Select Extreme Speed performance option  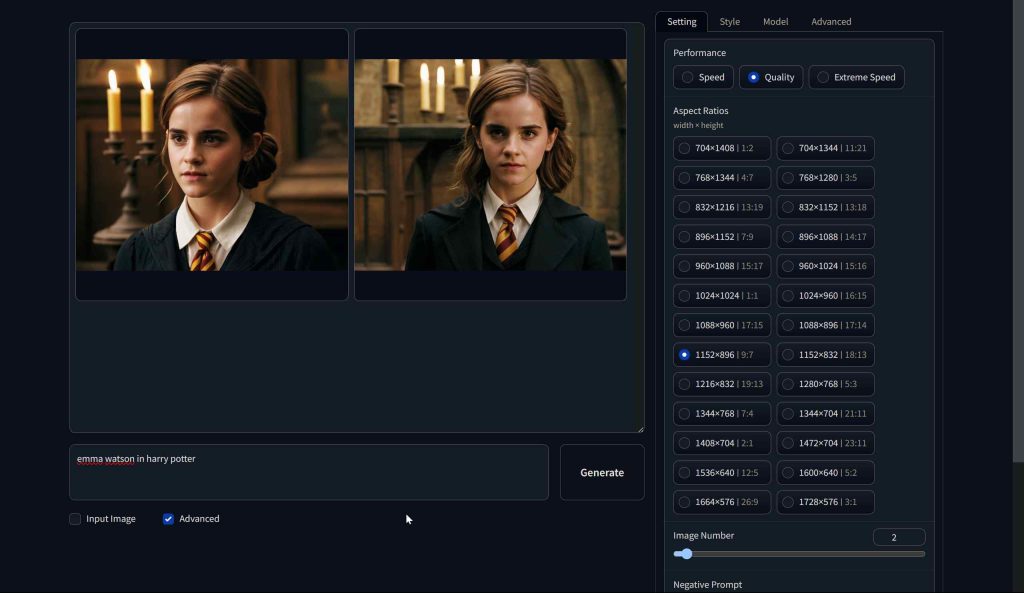(x=856, y=77)
